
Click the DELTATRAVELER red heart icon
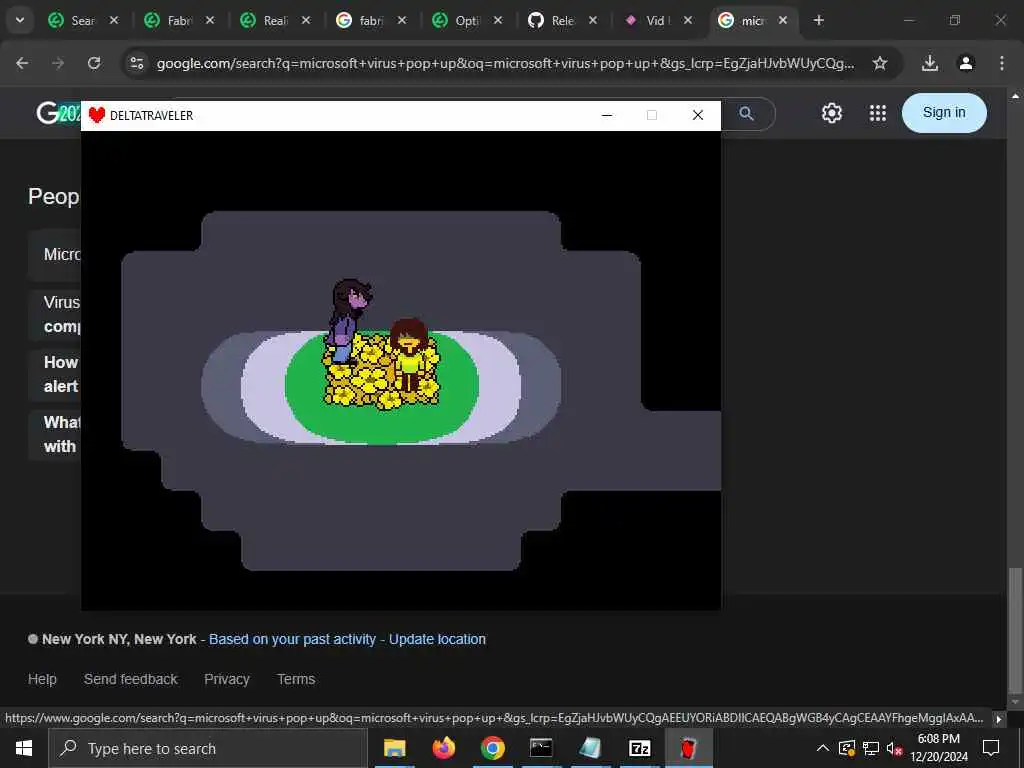(x=97, y=116)
